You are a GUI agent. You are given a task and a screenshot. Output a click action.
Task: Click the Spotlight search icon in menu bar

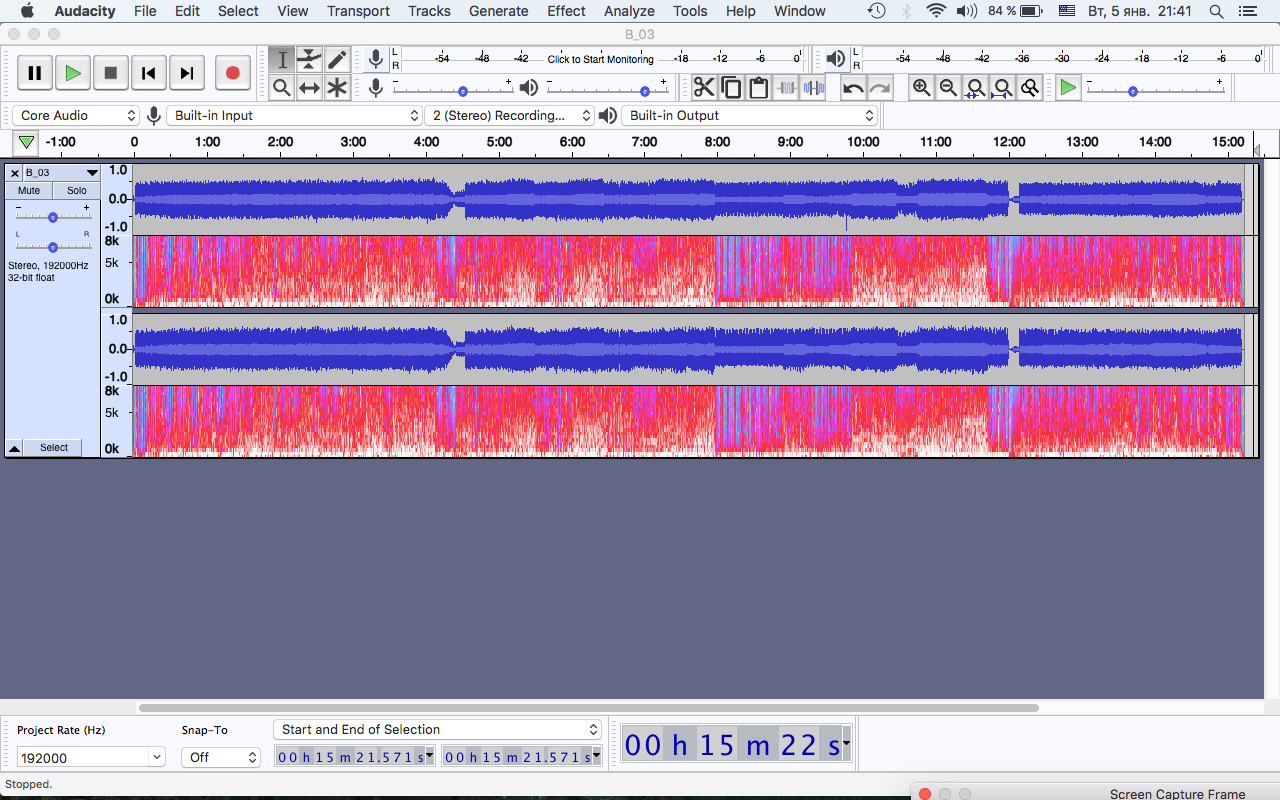(1216, 11)
